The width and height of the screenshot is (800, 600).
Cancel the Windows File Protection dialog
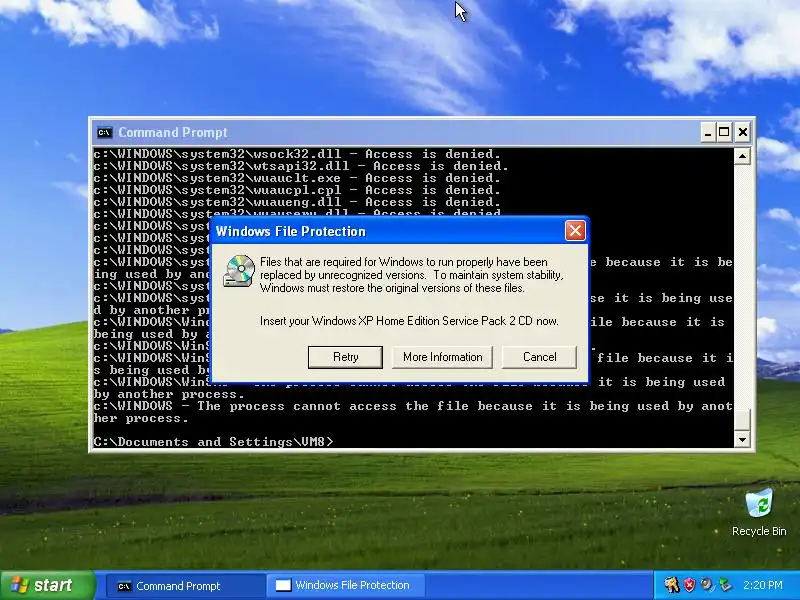click(539, 357)
